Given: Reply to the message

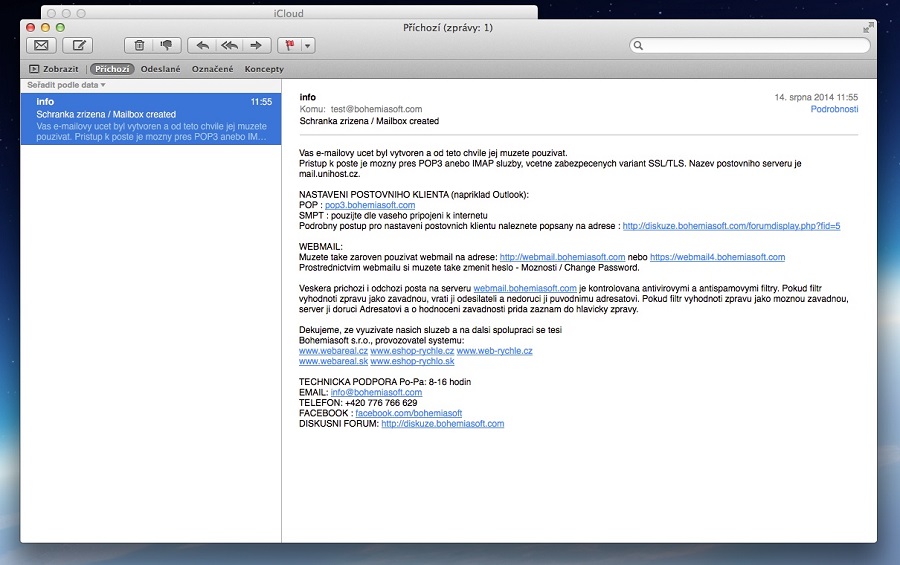Looking at the screenshot, I should (202, 45).
